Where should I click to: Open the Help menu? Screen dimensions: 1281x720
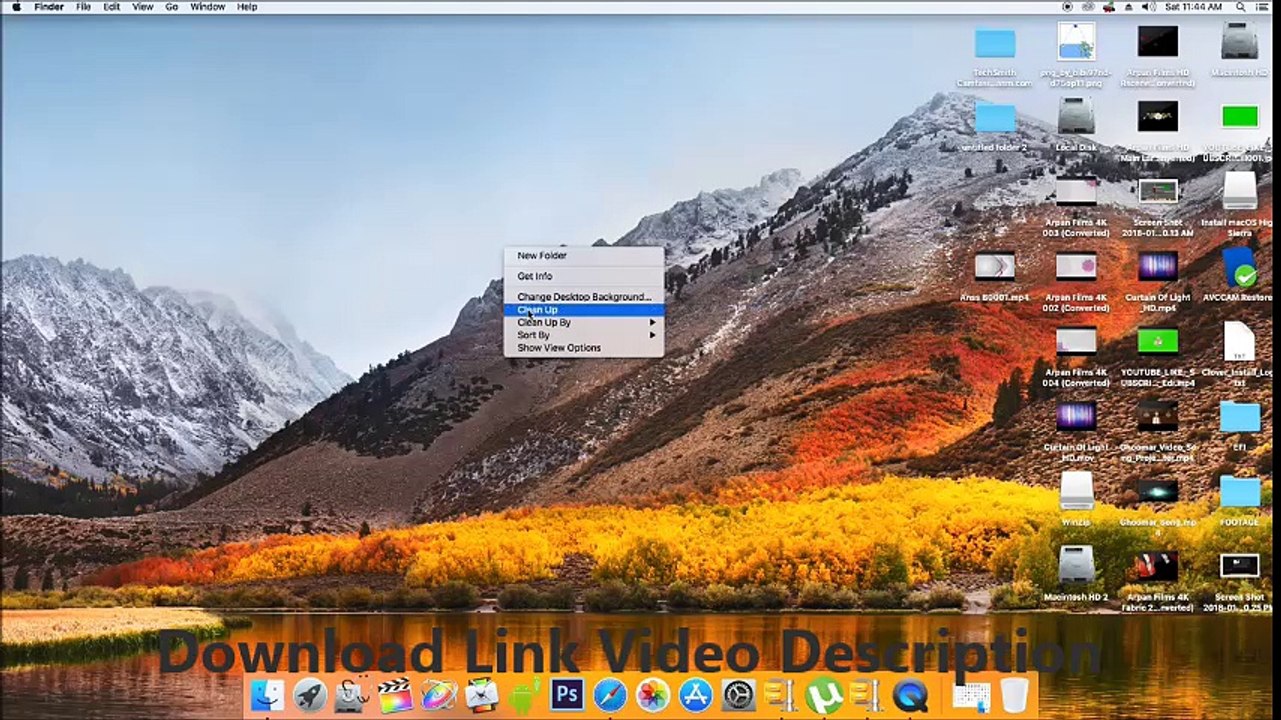pos(247,7)
